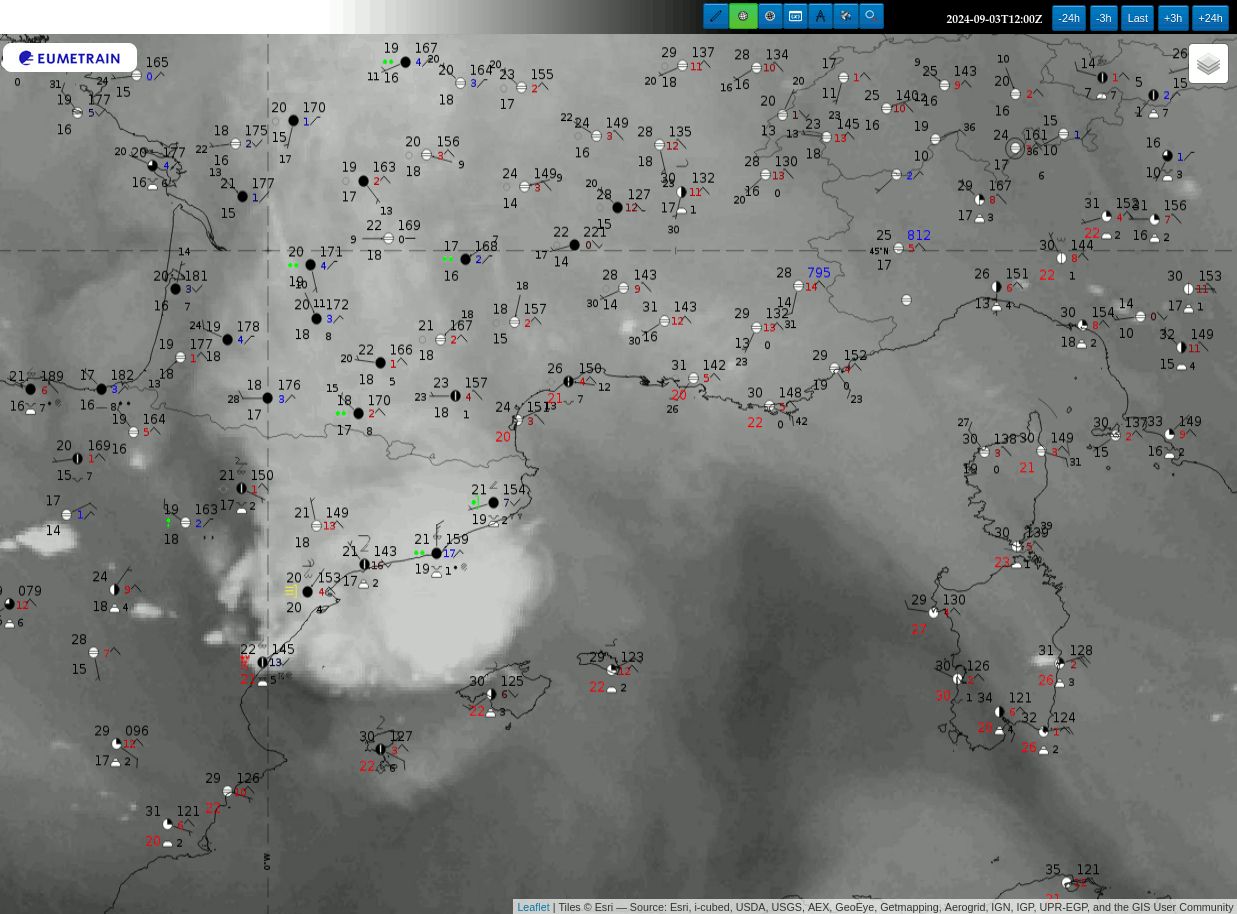The width and height of the screenshot is (1237, 914).
Task: Click the EUMETRAIN logo
Action: pyautogui.click(x=70, y=58)
